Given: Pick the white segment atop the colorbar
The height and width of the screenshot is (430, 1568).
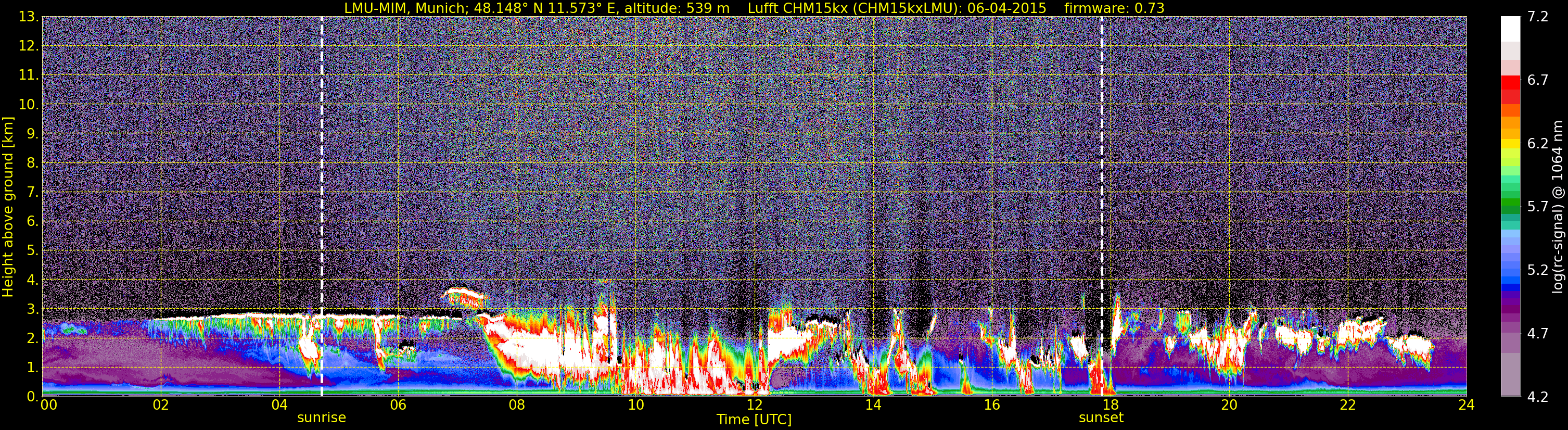Looking at the screenshot, I should click(1510, 29).
